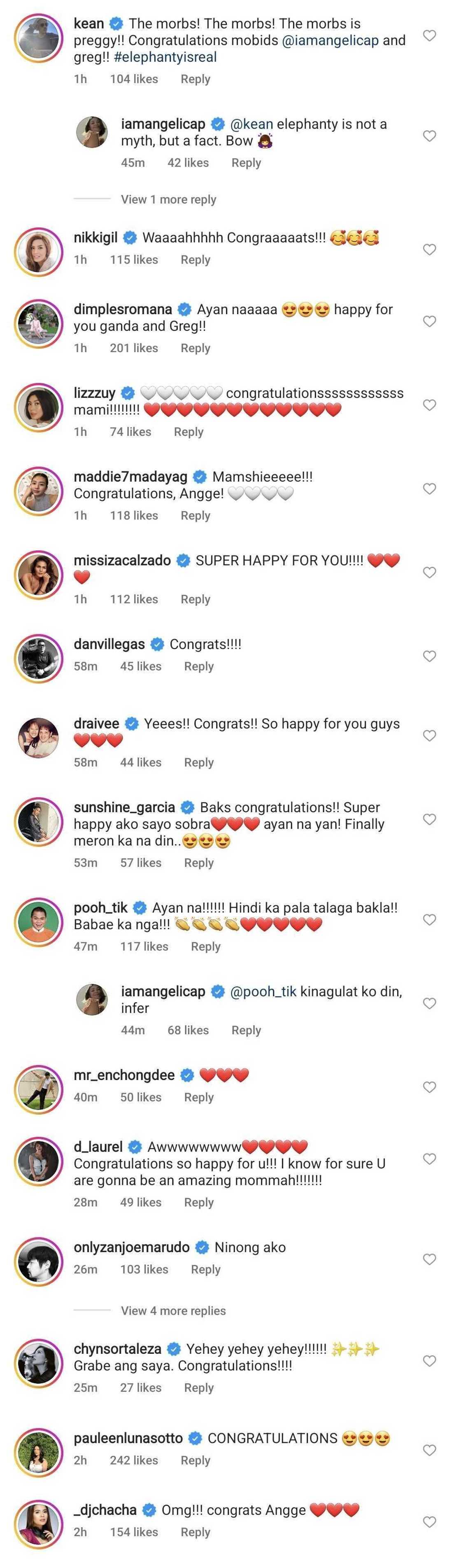Open the mr_enchongdee username
Screen dimensions: 461x1568
(x=124, y=1075)
